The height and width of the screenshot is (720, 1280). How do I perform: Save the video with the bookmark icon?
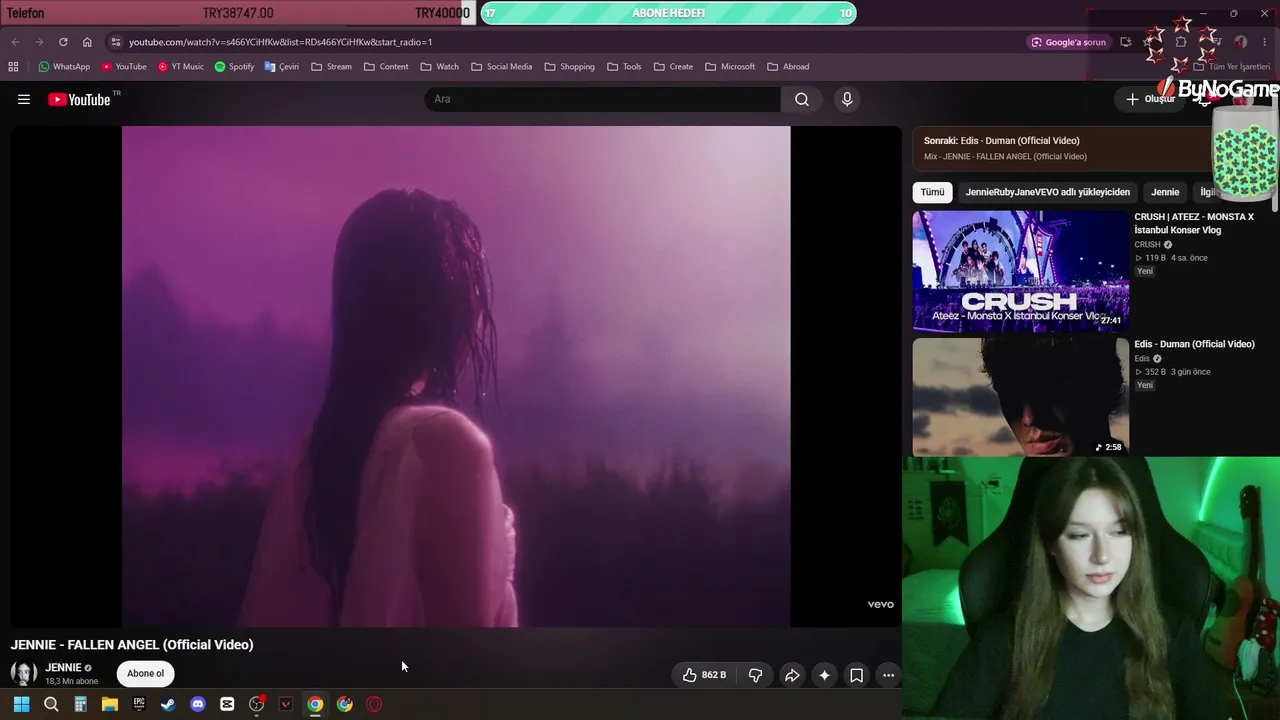pyautogui.click(x=857, y=675)
